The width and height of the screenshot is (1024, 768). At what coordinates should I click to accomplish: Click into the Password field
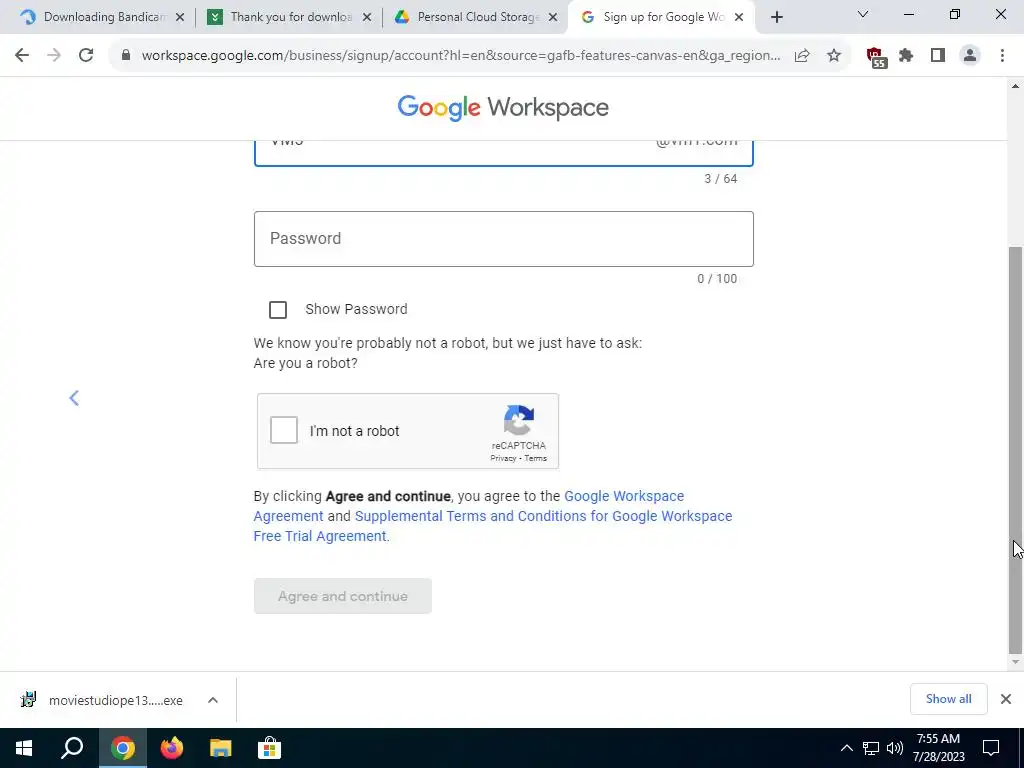[504, 239]
